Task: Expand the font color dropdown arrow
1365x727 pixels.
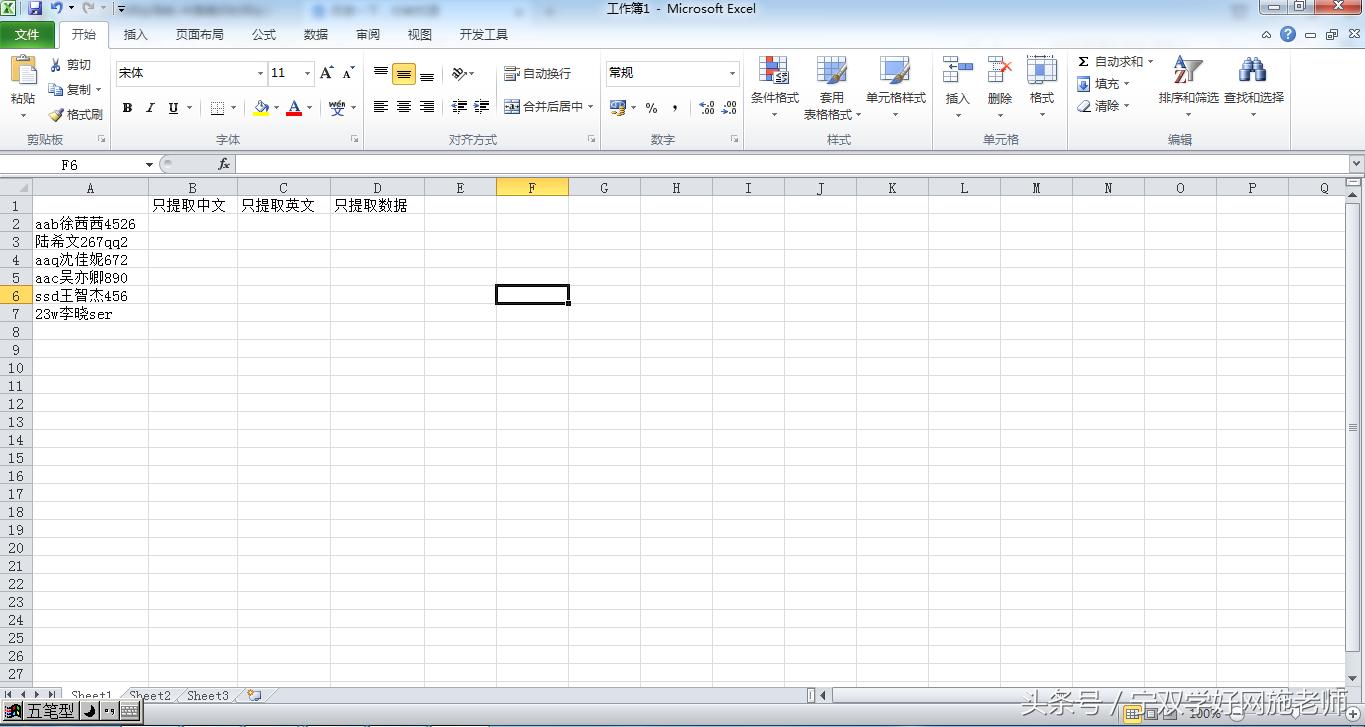Action: click(x=310, y=108)
